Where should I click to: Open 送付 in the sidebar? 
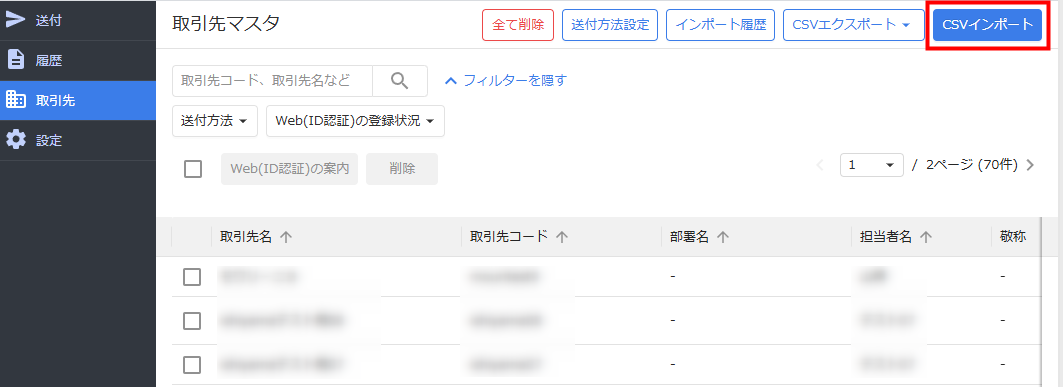tap(78, 20)
